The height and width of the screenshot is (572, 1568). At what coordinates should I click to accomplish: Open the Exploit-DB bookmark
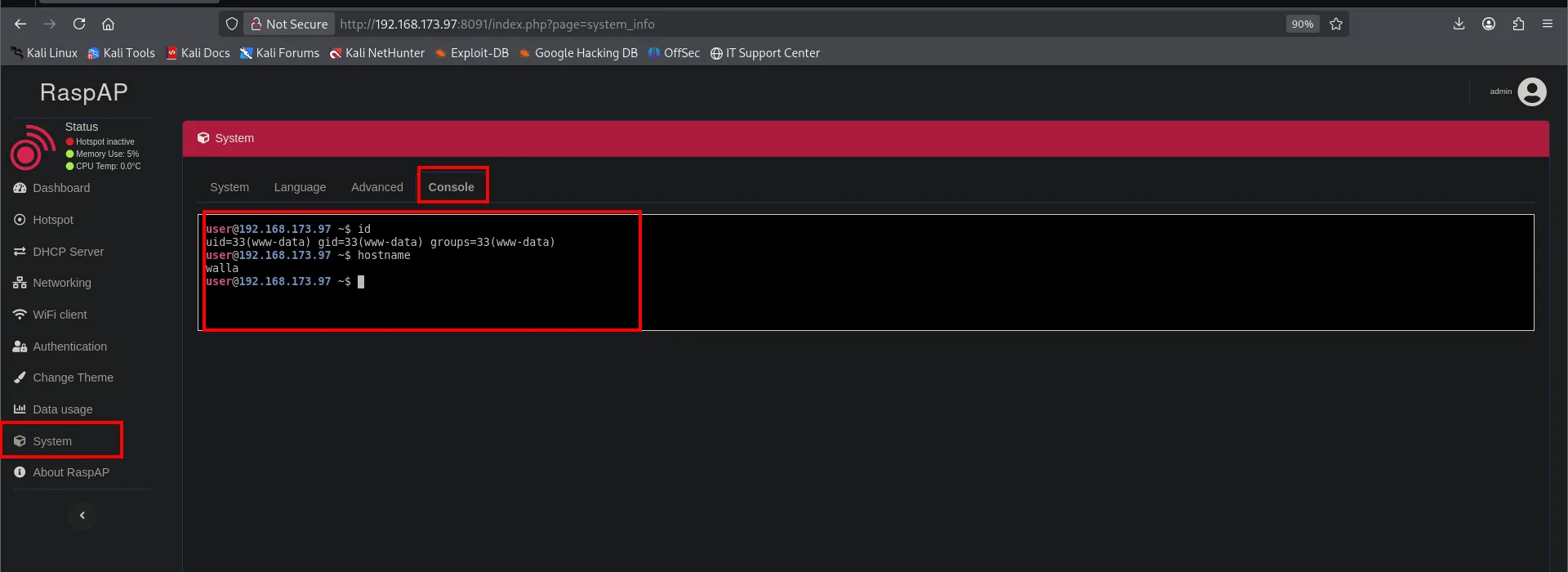pyautogui.click(x=472, y=53)
